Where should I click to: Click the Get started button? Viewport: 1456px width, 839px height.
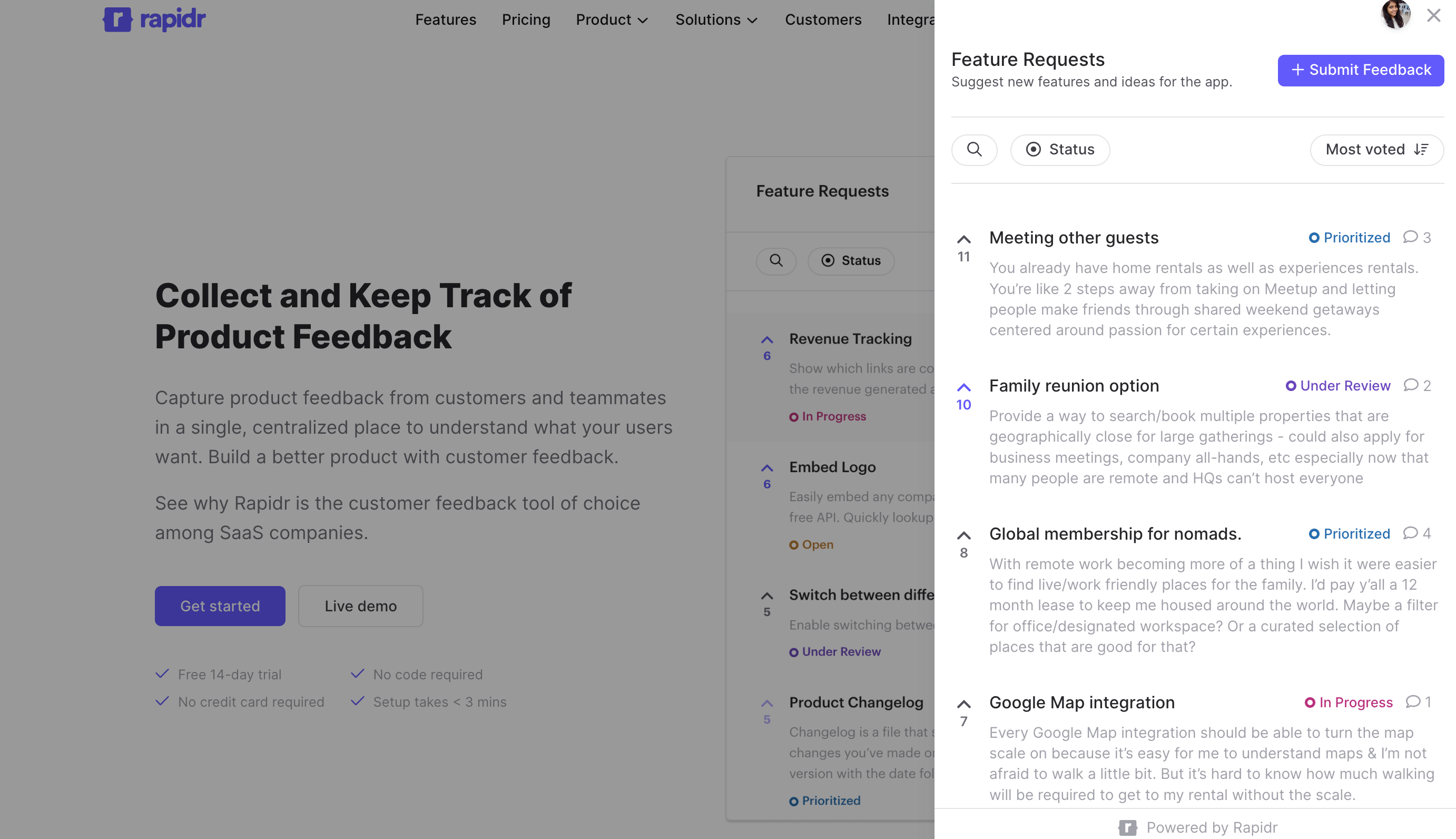pos(220,606)
